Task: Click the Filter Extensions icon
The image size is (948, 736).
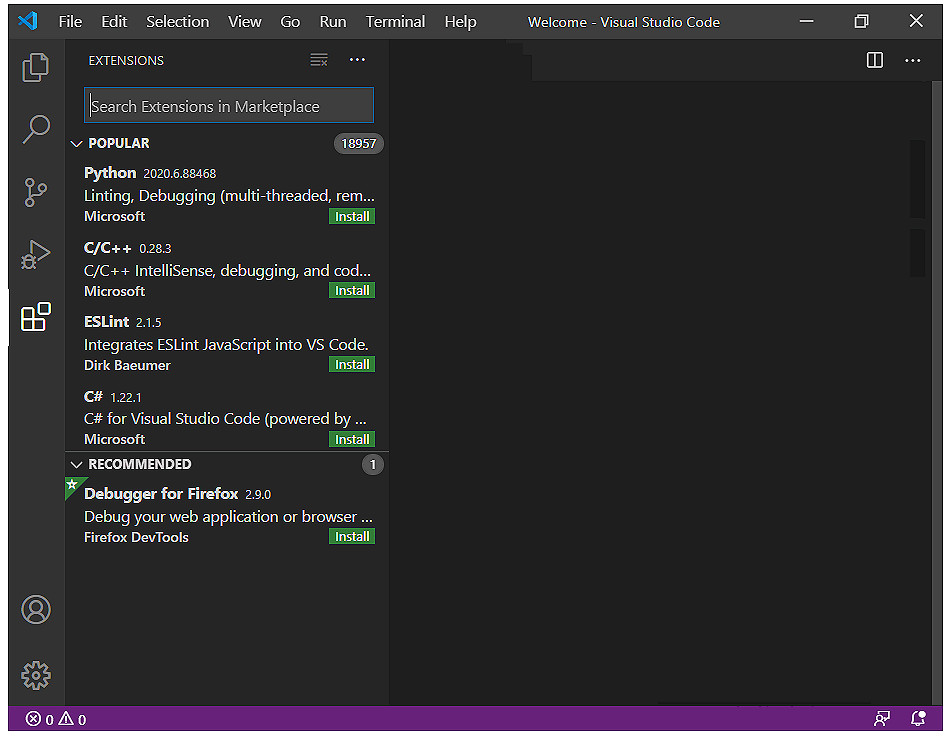Action: click(x=318, y=60)
